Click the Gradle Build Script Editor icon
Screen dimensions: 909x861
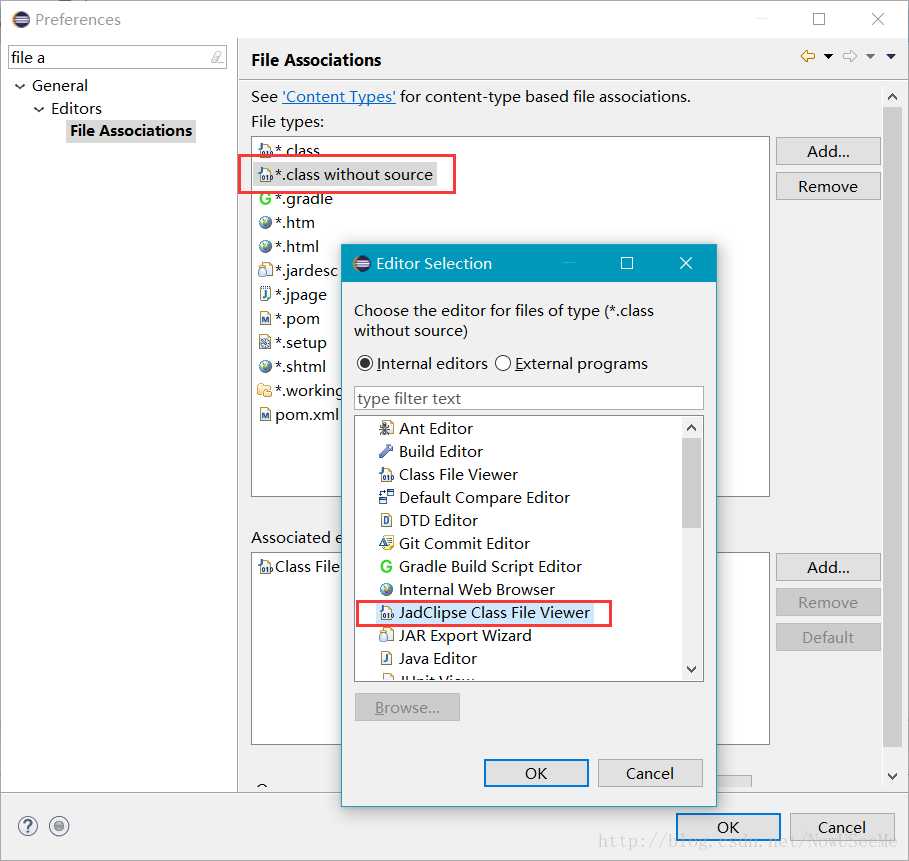[386, 566]
